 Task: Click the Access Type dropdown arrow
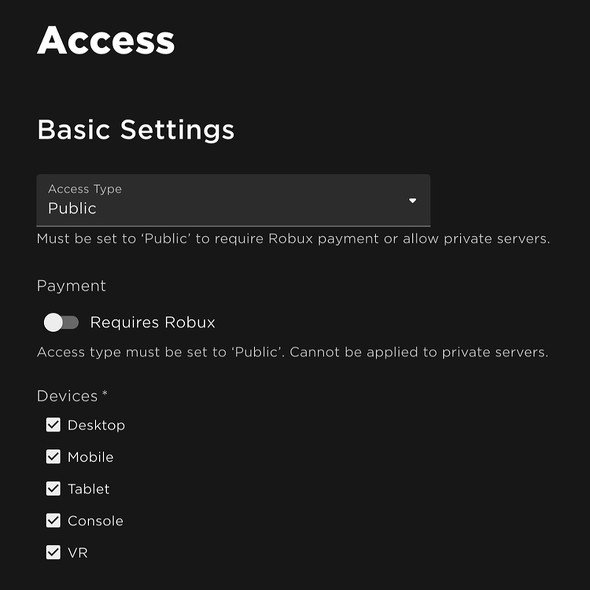click(412, 201)
